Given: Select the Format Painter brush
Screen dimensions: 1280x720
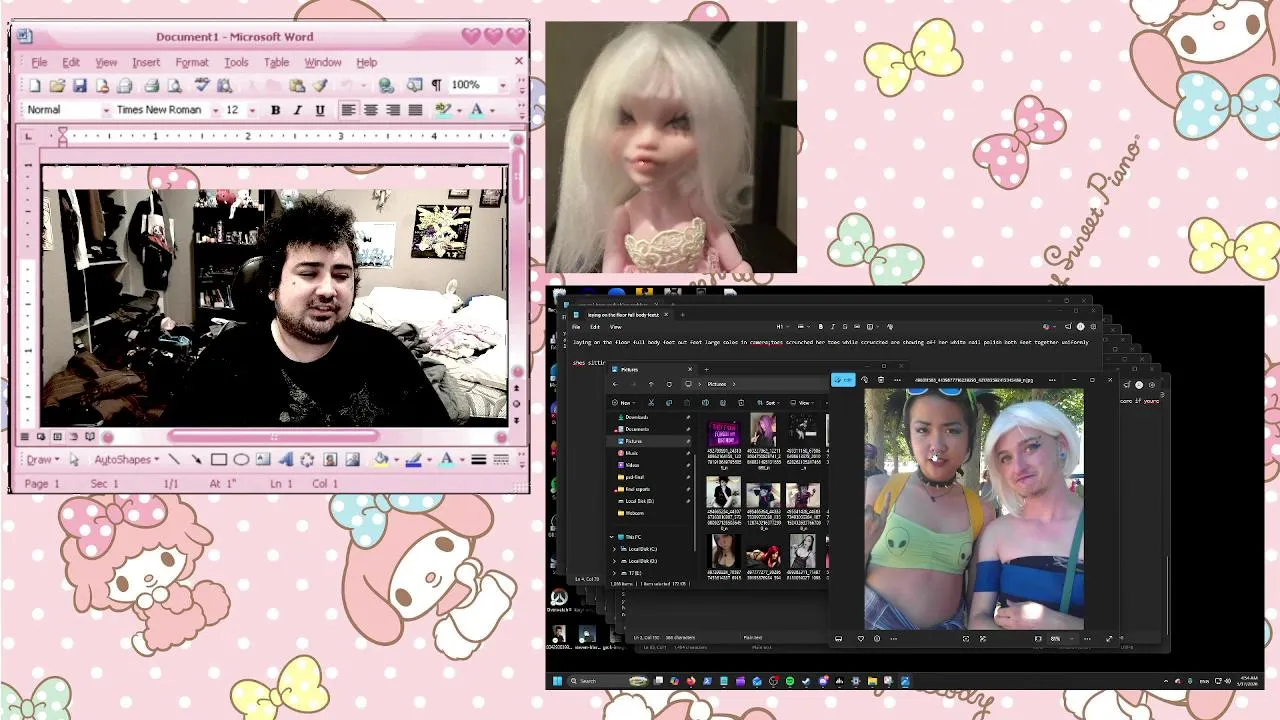Looking at the screenshot, I should (x=320, y=86).
